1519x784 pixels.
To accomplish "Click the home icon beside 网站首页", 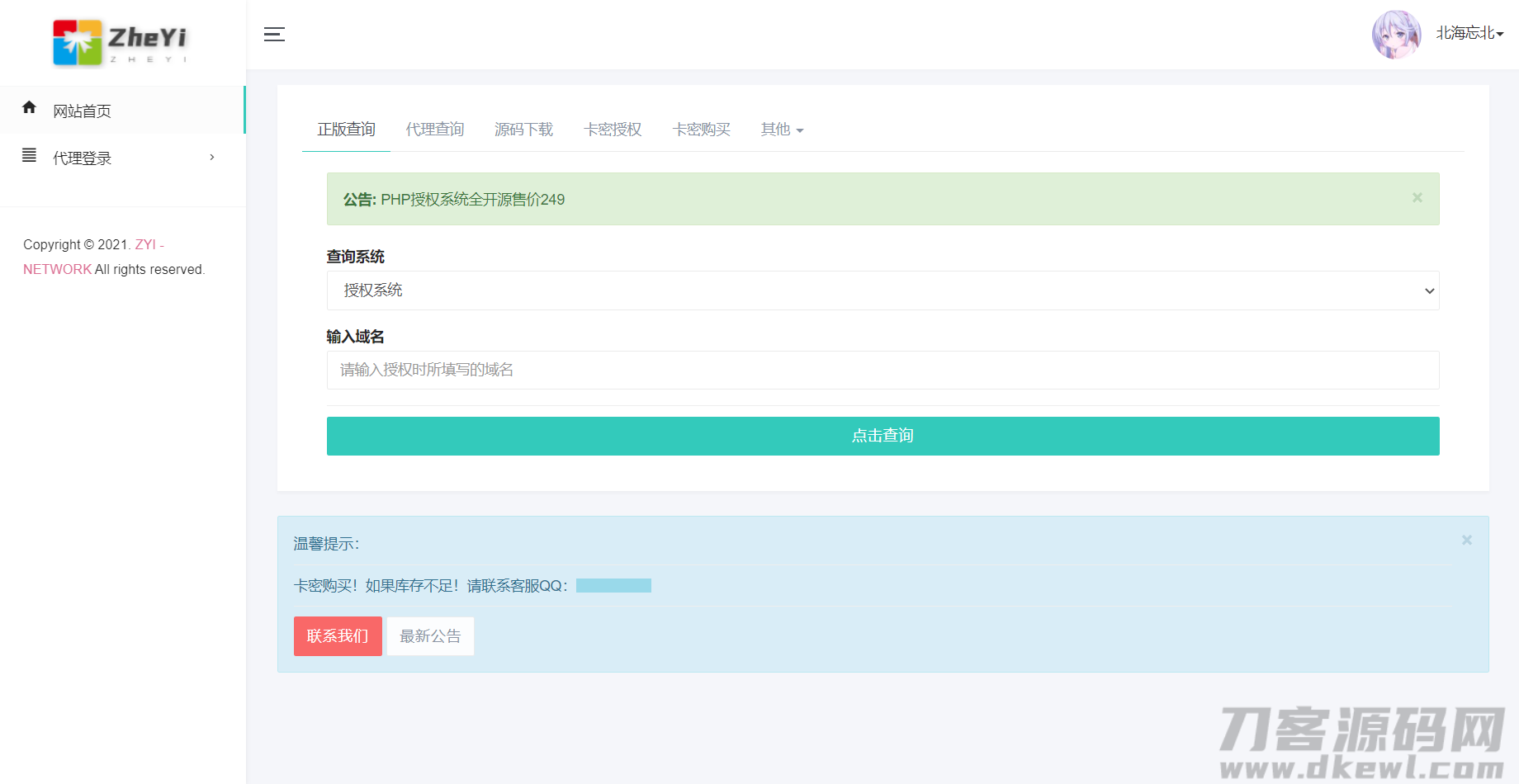I will [29, 108].
